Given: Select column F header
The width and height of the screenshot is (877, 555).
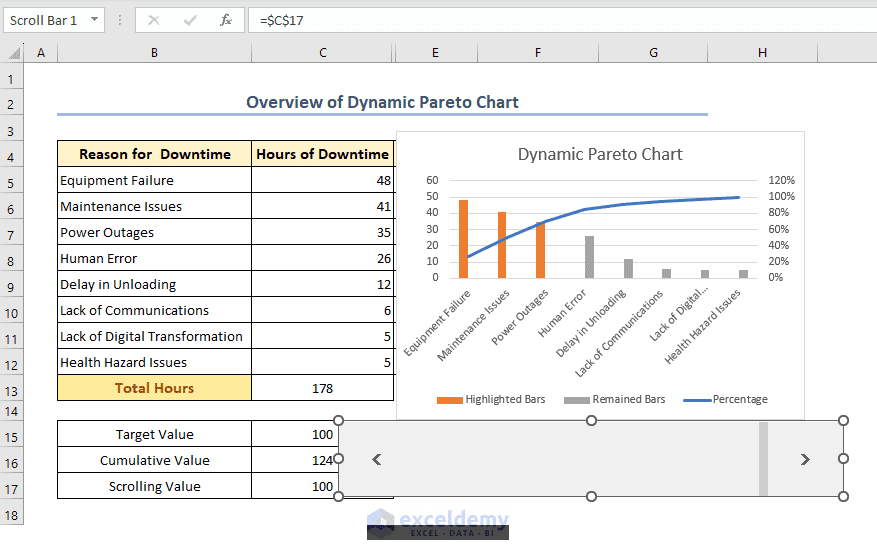Looking at the screenshot, I should (x=537, y=53).
